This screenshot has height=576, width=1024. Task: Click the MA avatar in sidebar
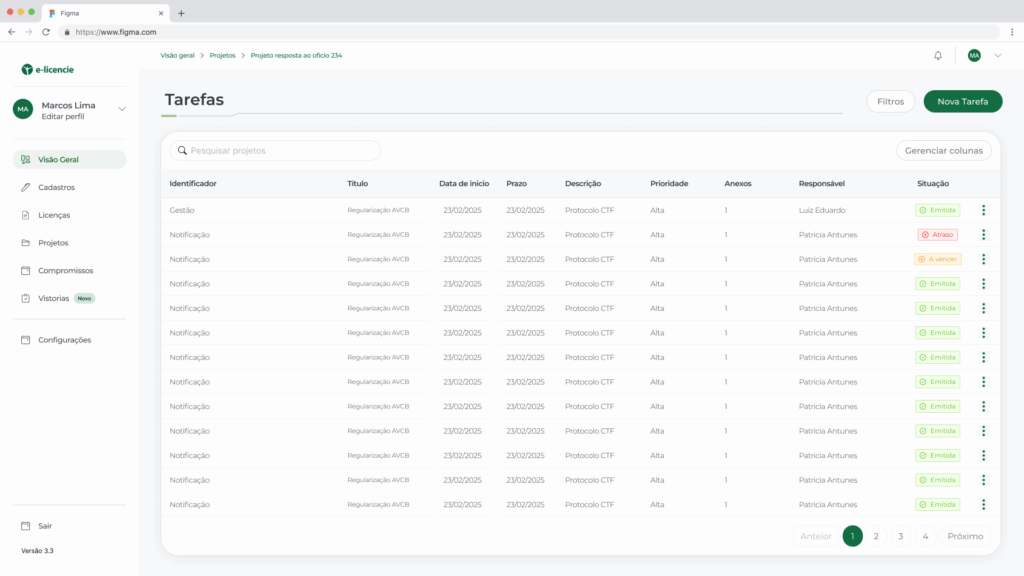click(x=23, y=109)
